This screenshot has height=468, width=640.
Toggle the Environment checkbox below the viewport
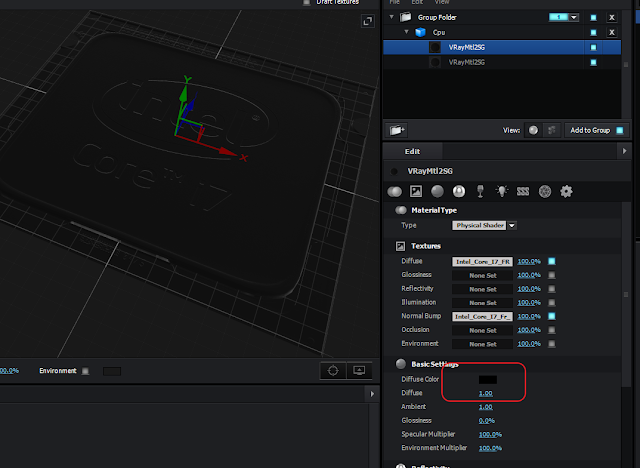(x=85, y=371)
